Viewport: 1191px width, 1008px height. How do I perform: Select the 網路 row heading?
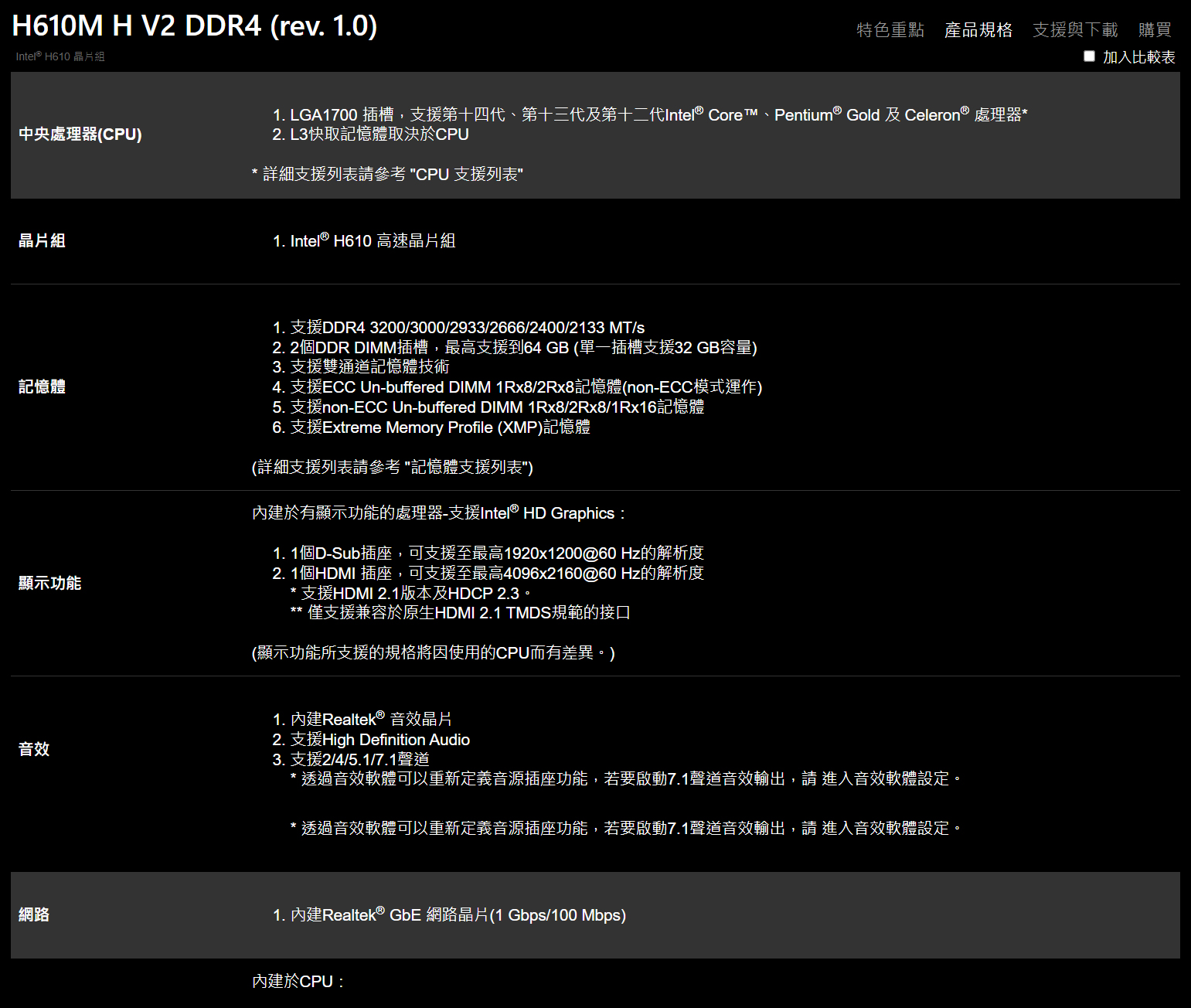(34, 914)
